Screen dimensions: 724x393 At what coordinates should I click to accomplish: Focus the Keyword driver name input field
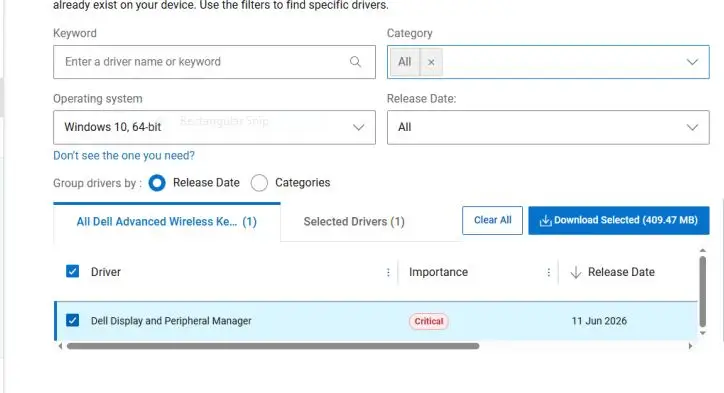coord(214,62)
